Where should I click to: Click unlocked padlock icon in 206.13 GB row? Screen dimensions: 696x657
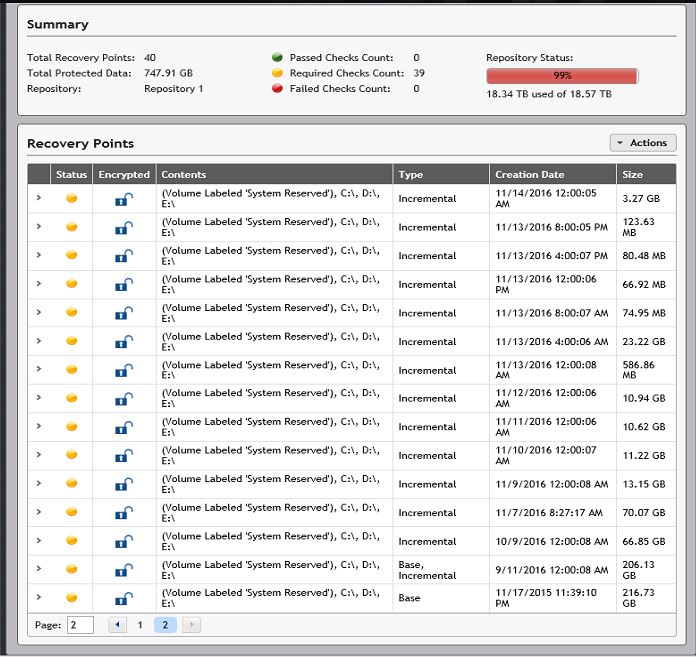click(124, 570)
